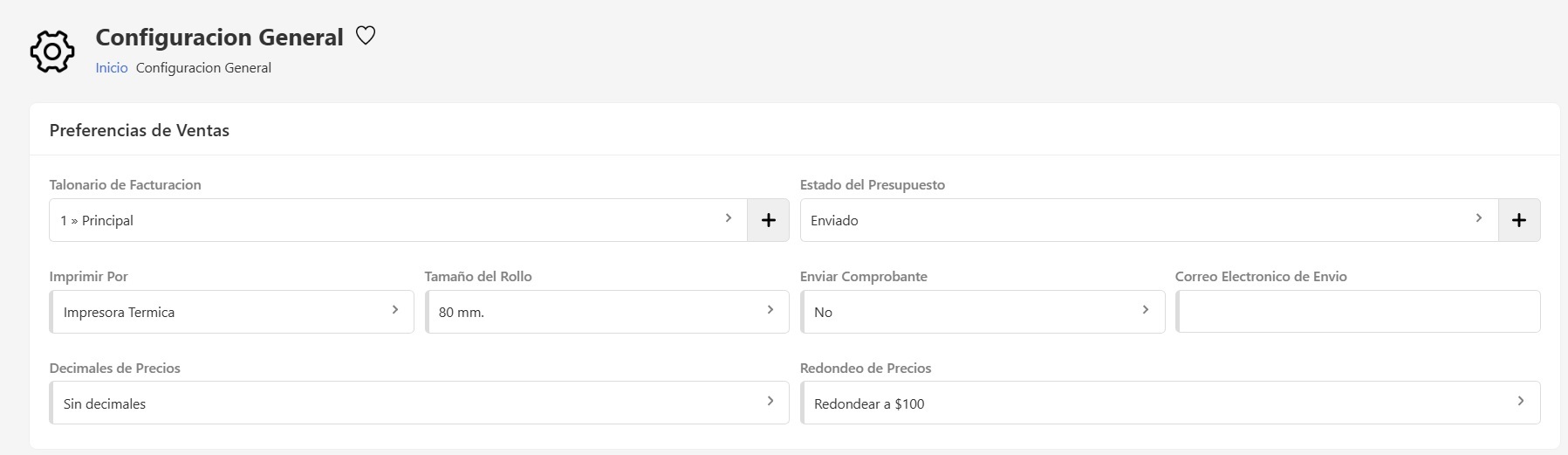The image size is (1568, 455).
Task: Open the Tamaño del Rollo dropdown
Action: pyautogui.click(x=606, y=312)
